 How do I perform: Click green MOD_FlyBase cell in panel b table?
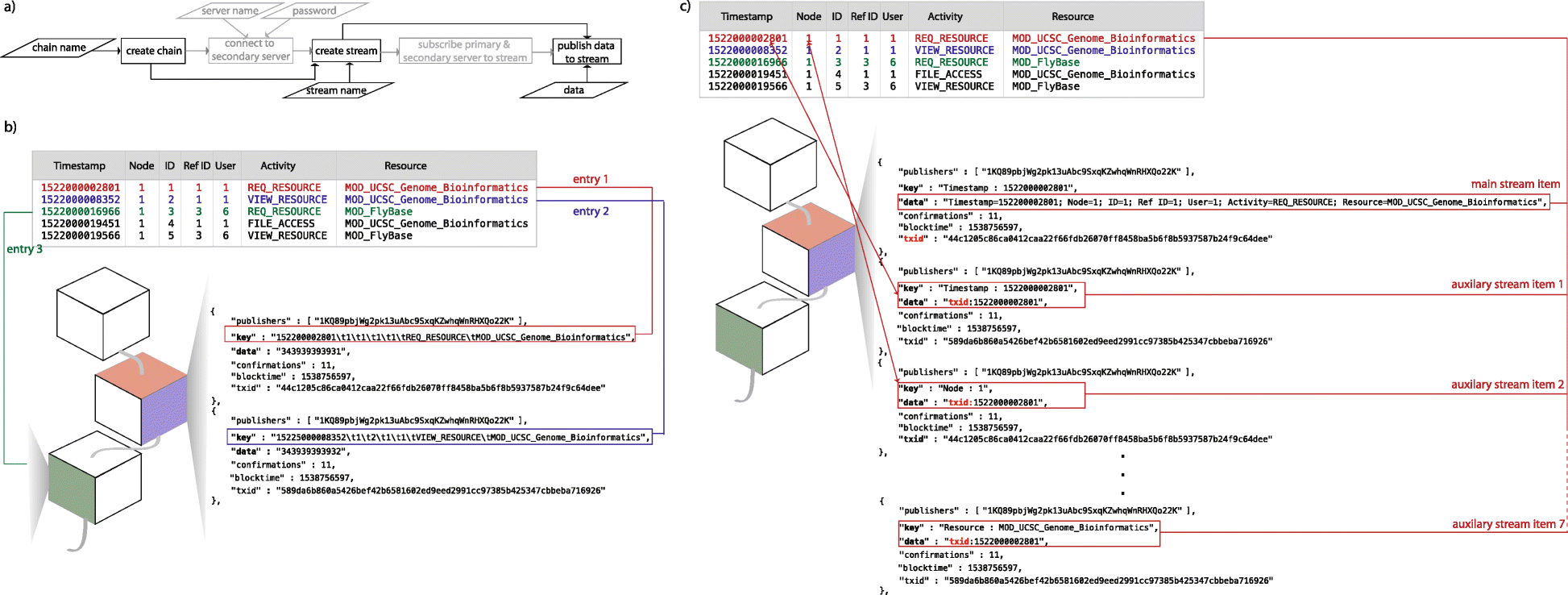379,211
